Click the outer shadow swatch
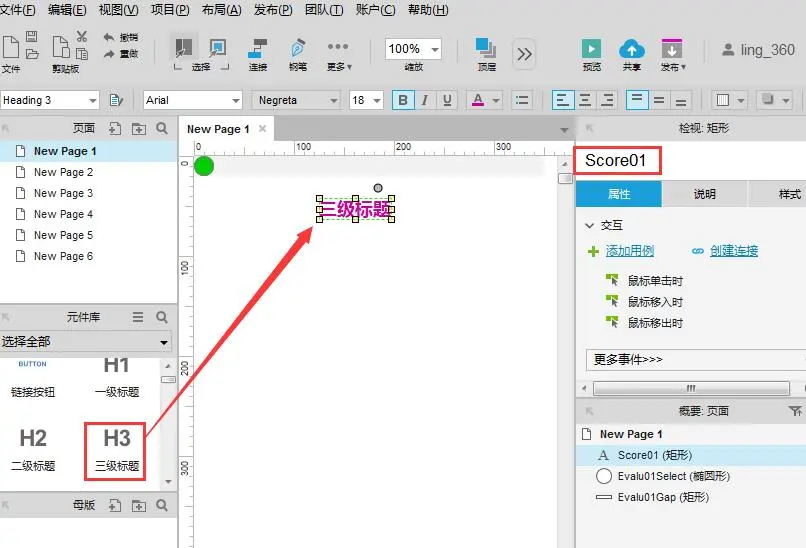806x548 pixels. click(x=767, y=100)
